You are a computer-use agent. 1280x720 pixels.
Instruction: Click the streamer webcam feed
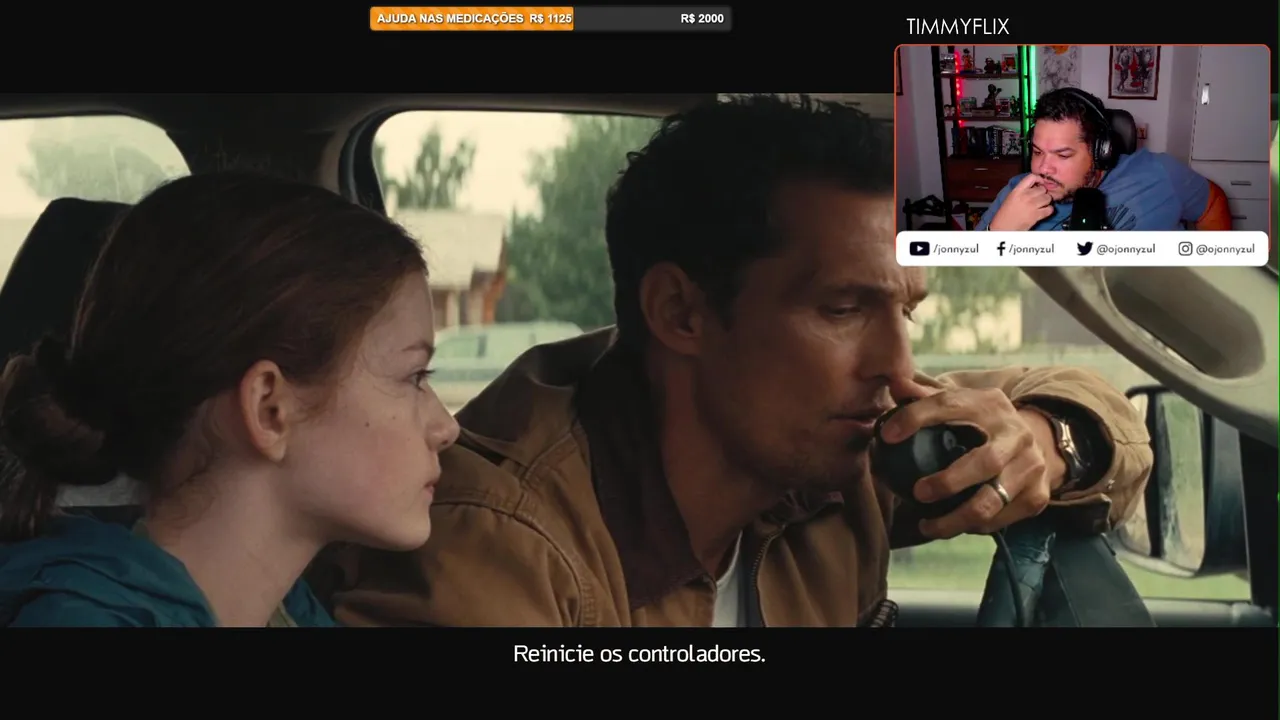1082,138
